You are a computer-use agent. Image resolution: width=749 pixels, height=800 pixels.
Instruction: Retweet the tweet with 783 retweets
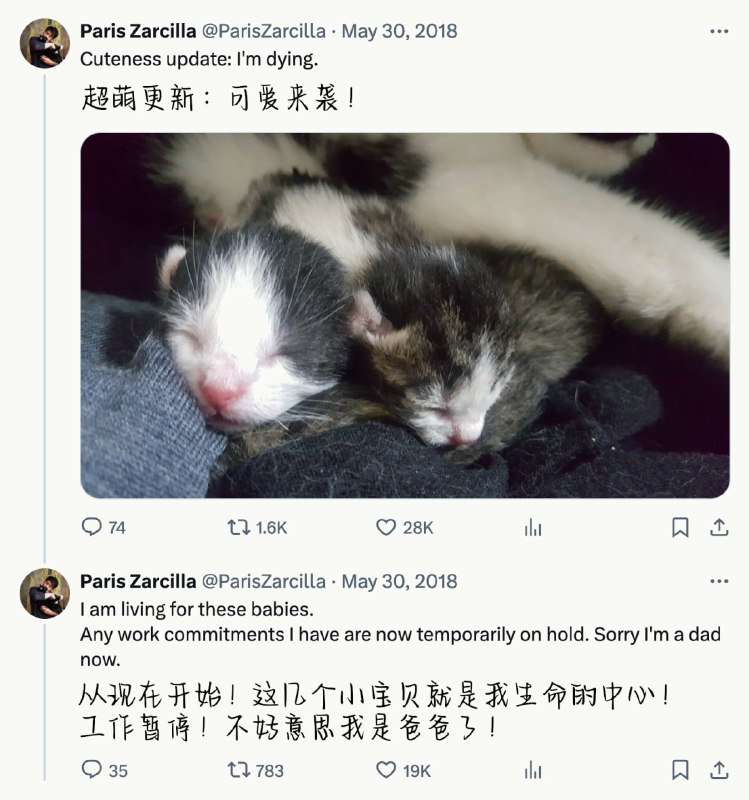click(x=256, y=770)
